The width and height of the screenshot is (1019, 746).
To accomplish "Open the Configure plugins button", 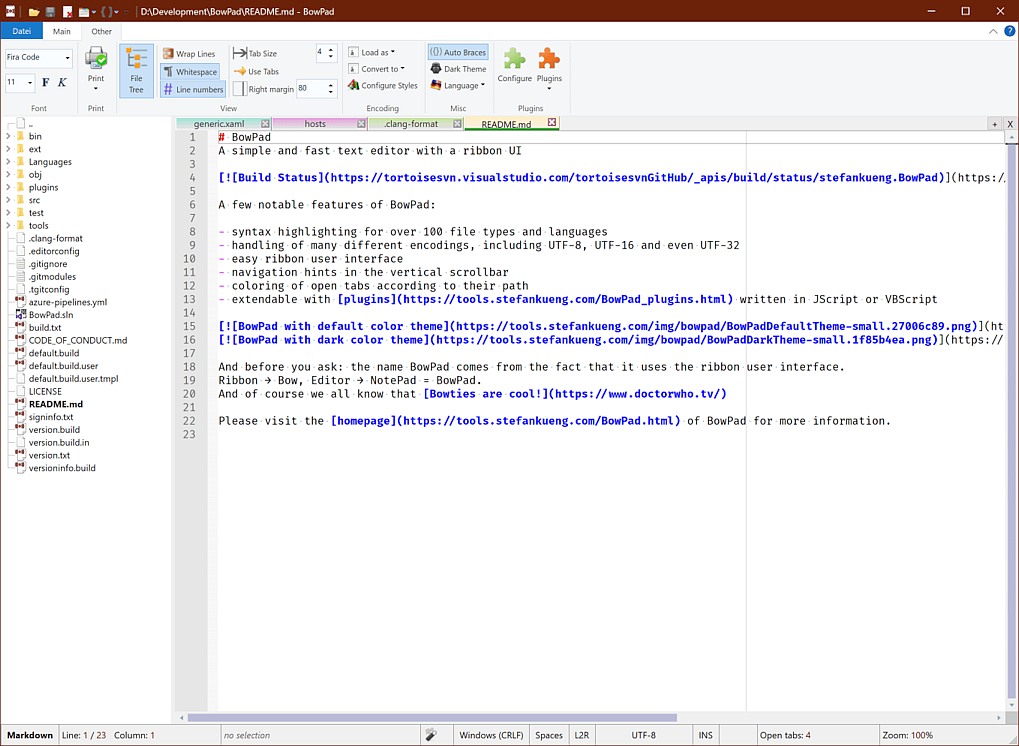I will [515, 65].
